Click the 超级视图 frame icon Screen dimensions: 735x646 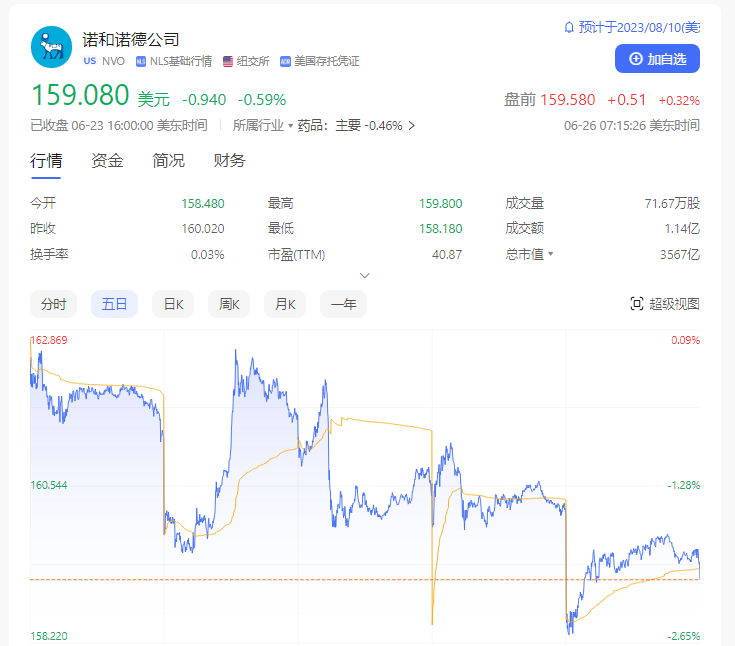click(x=637, y=304)
